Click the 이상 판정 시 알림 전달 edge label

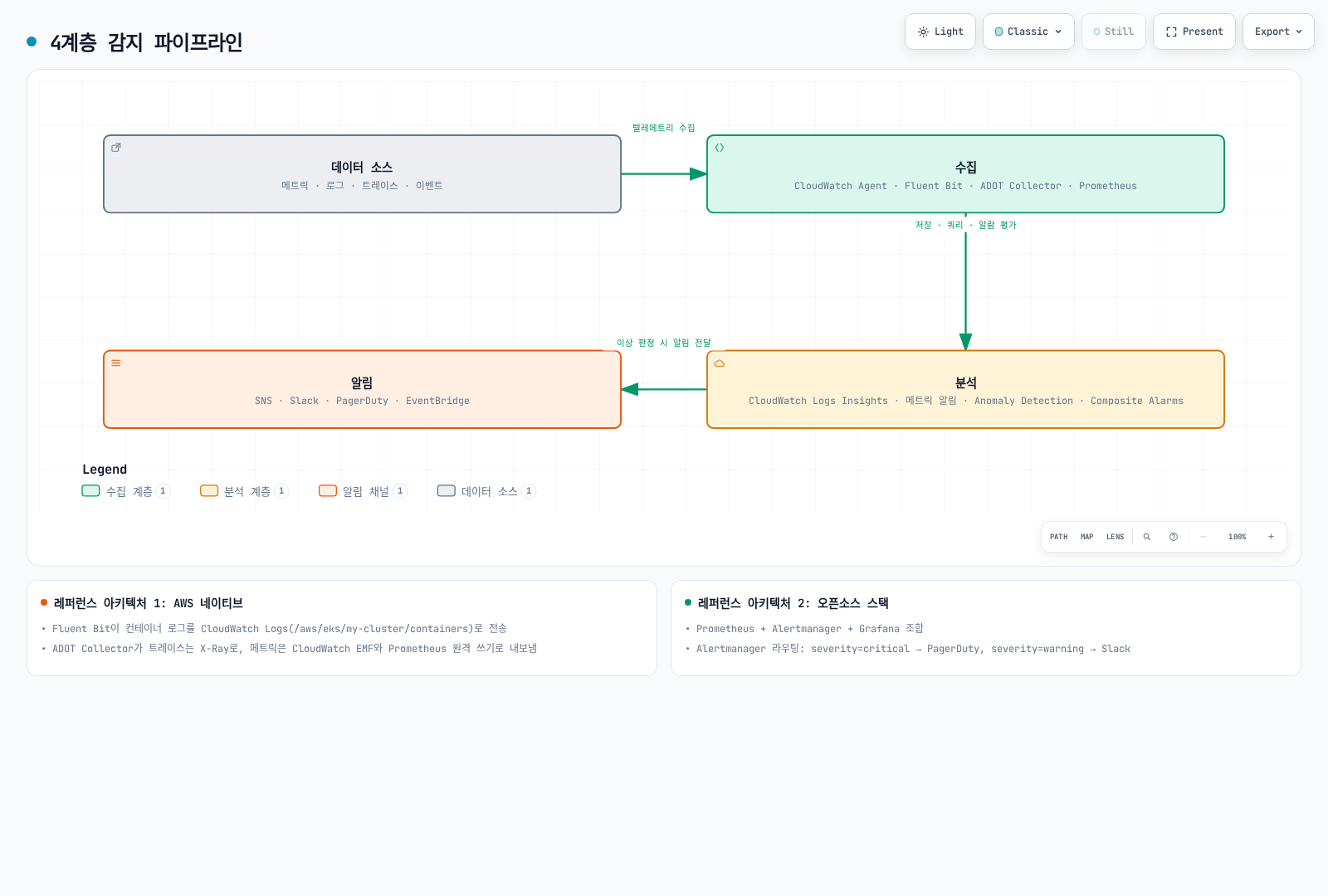tap(664, 343)
